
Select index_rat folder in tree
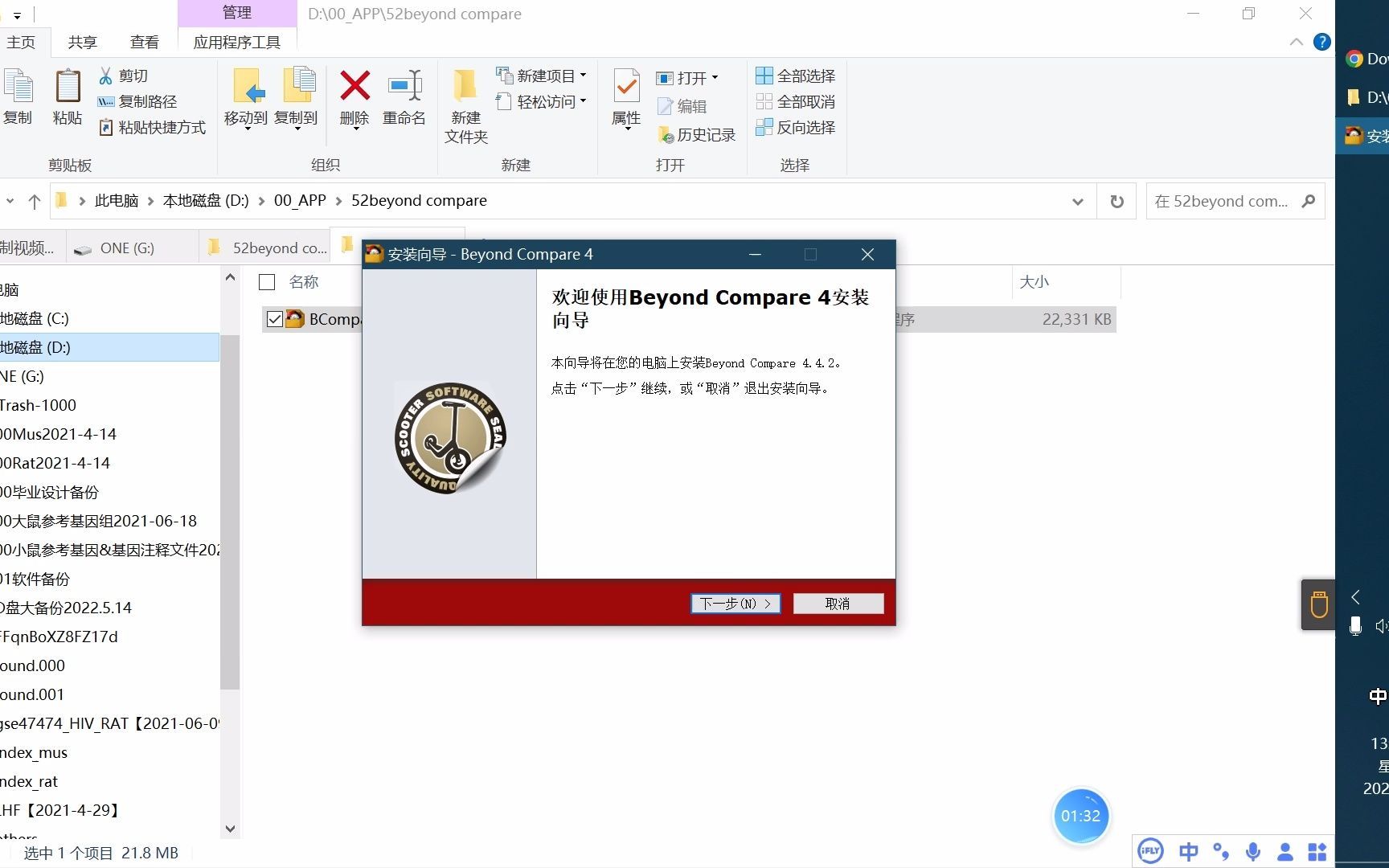109,781
